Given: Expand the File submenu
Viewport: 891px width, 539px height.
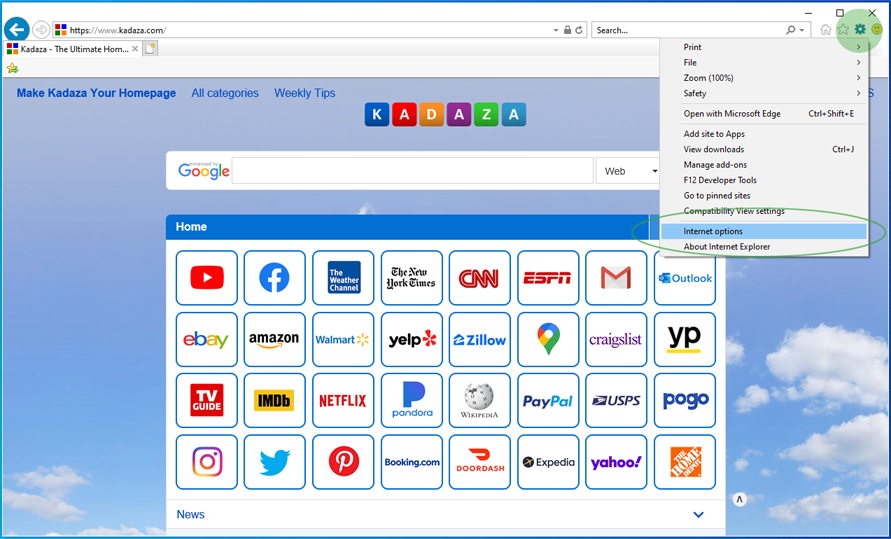Looking at the screenshot, I should click(764, 62).
